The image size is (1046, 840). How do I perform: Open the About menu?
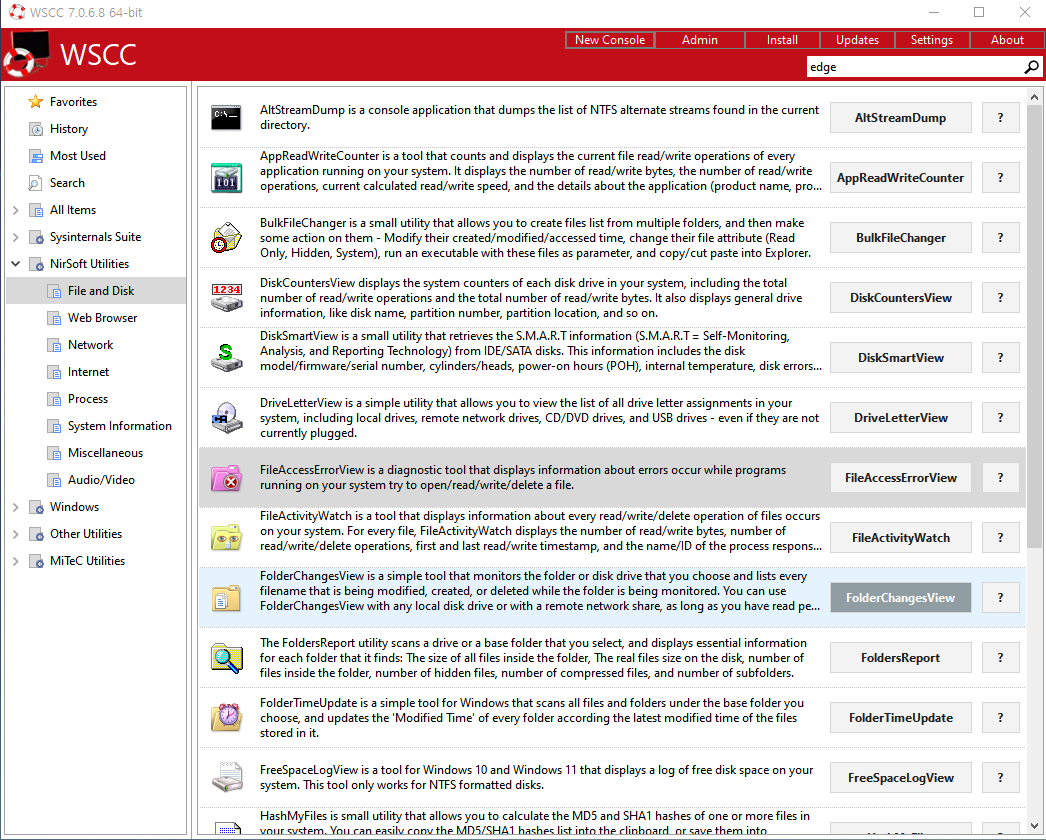[x=1007, y=40]
